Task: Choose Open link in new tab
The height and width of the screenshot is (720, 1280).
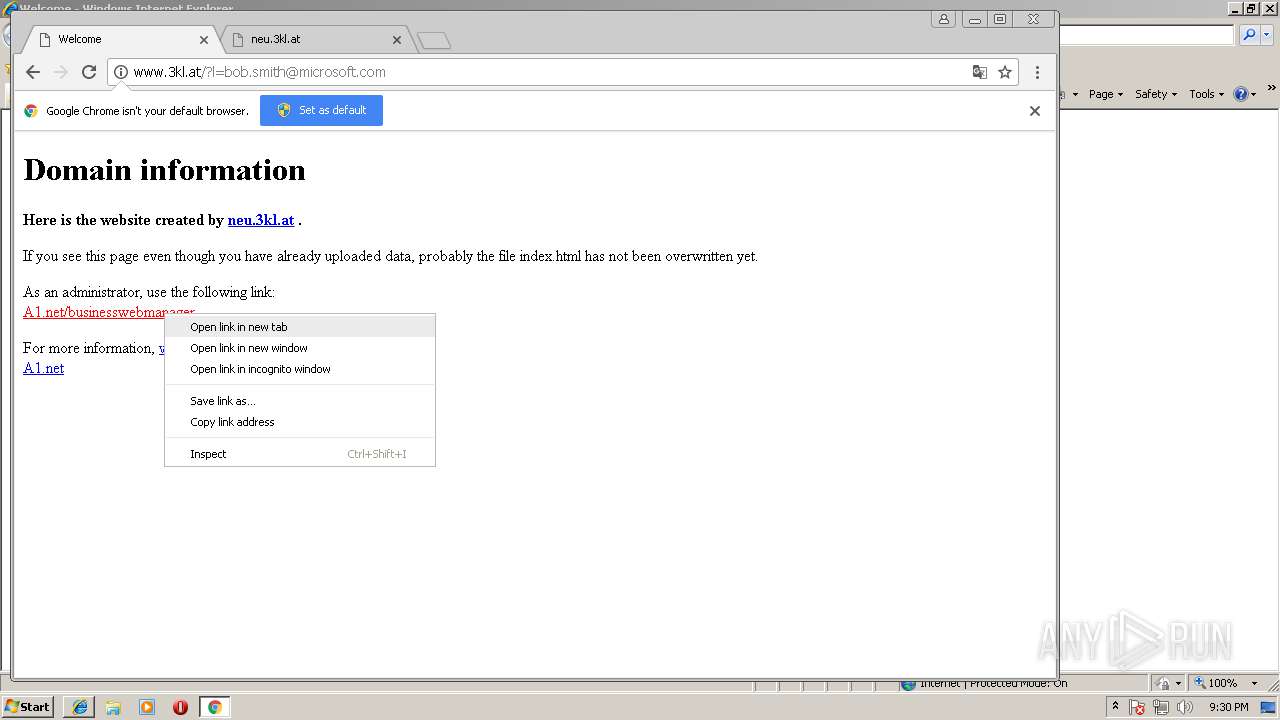Action: click(x=300, y=327)
